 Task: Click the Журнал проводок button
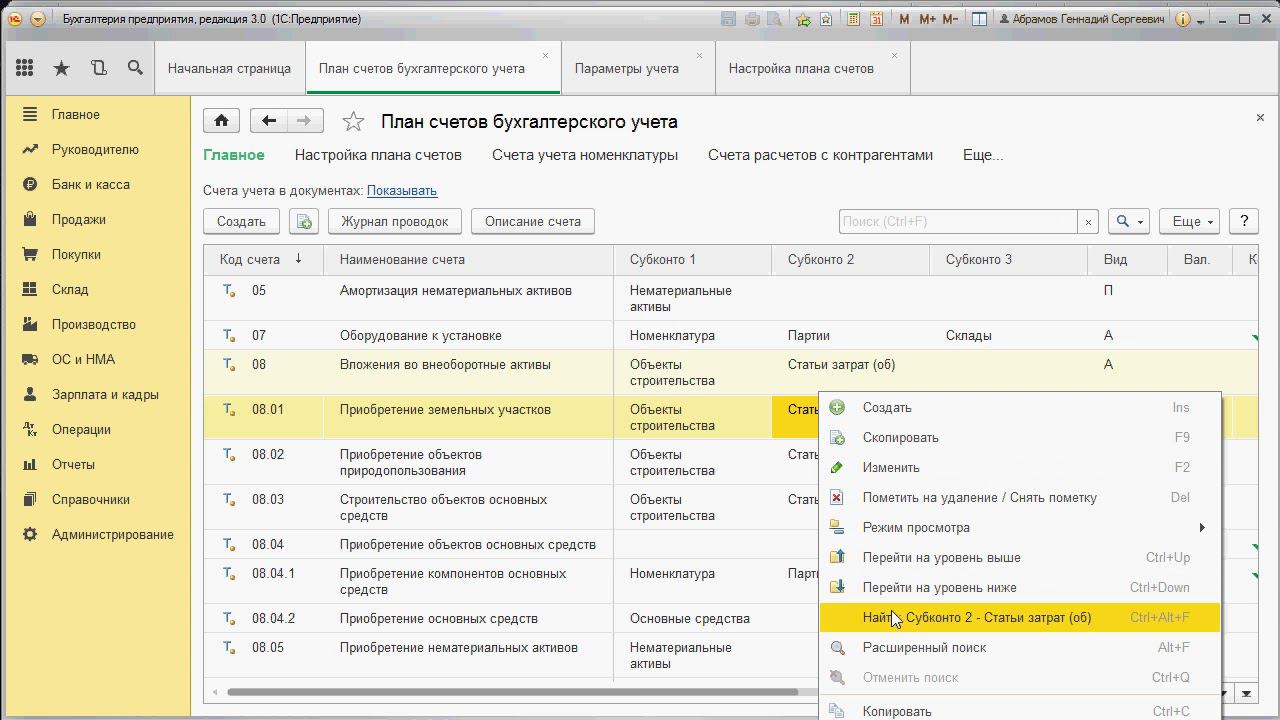[x=394, y=222]
